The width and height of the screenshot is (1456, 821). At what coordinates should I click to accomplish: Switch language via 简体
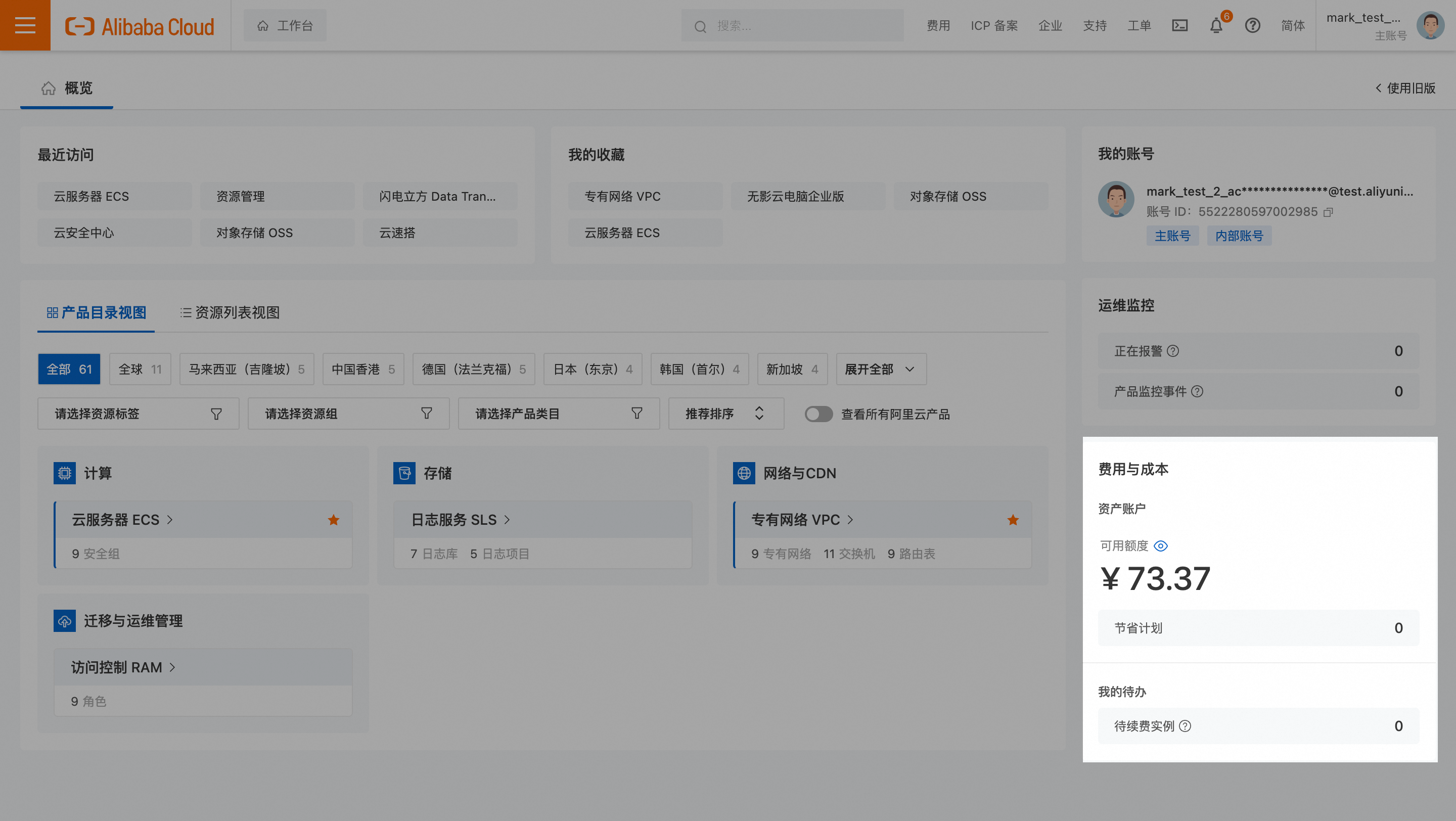click(1293, 26)
